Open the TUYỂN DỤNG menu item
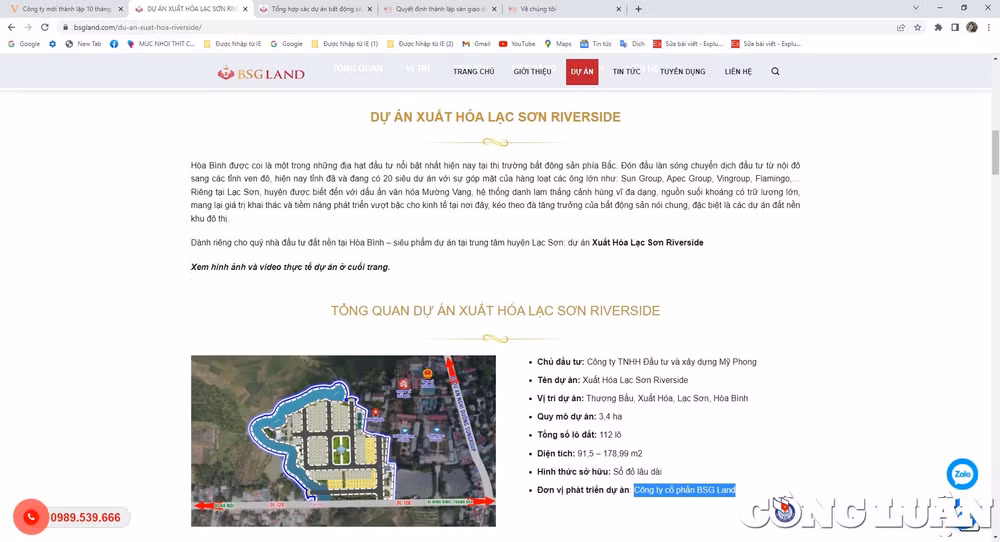 [682, 71]
